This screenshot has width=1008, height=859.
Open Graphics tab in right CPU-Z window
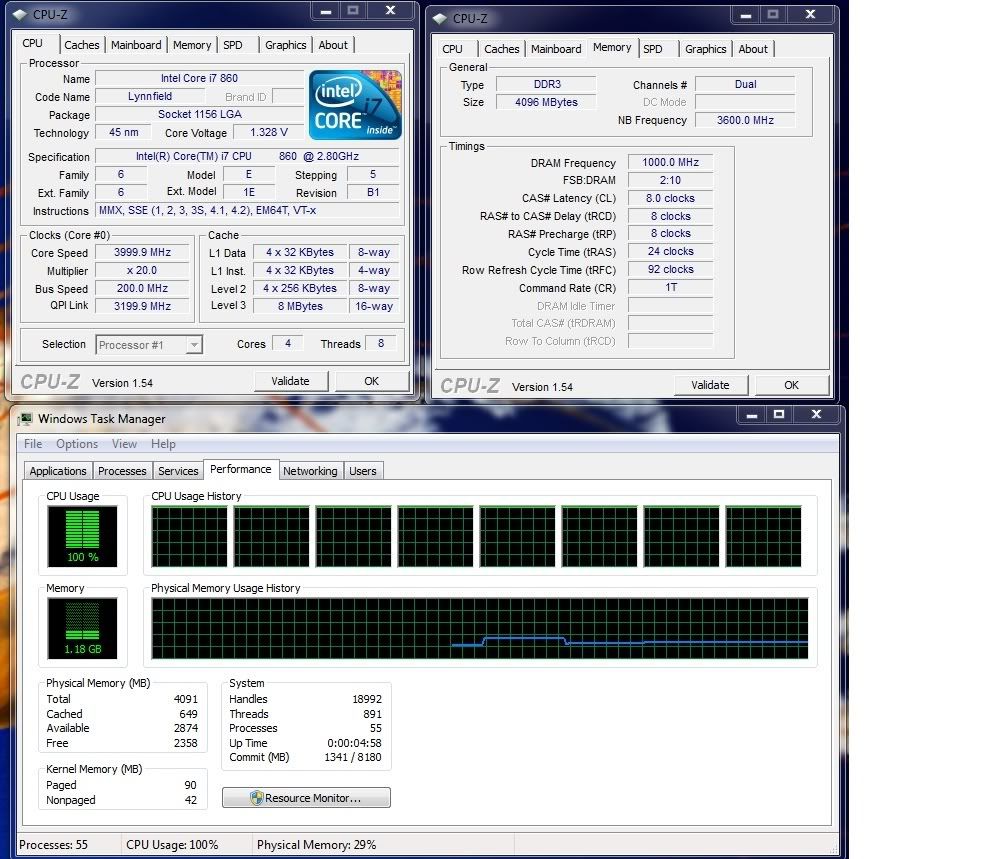click(705, 49)
